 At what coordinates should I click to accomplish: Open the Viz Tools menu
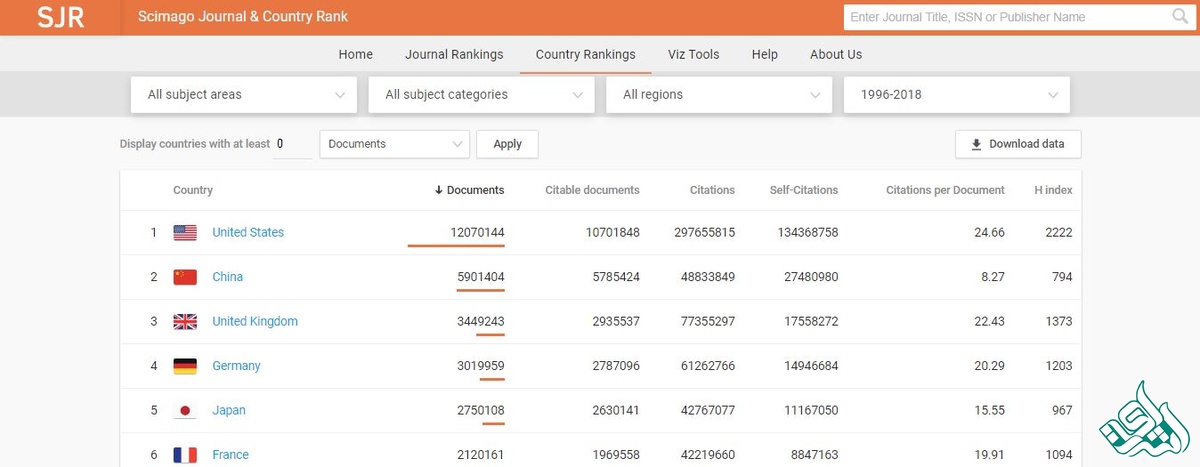[x=694, y=54]
